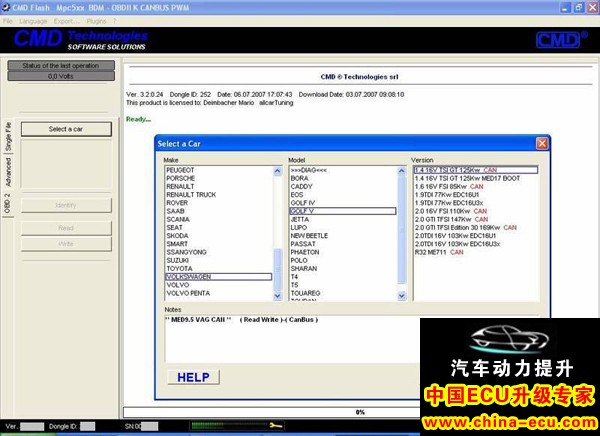Viewport: 600px width, 436px height.
Task: Open the Plugins menu
Action: [x=96, y=21]
